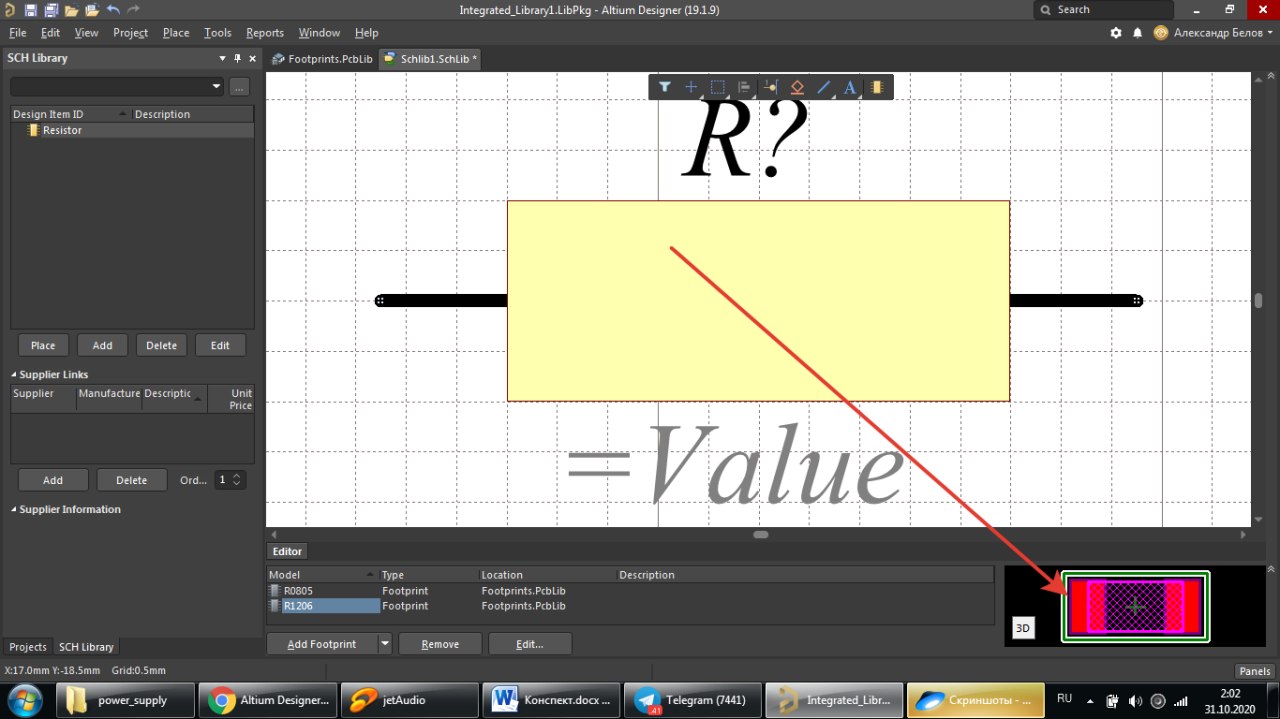Screen dimensions: 1280x719
Task: Open the Edit menu
Action: tap(50, 32)
